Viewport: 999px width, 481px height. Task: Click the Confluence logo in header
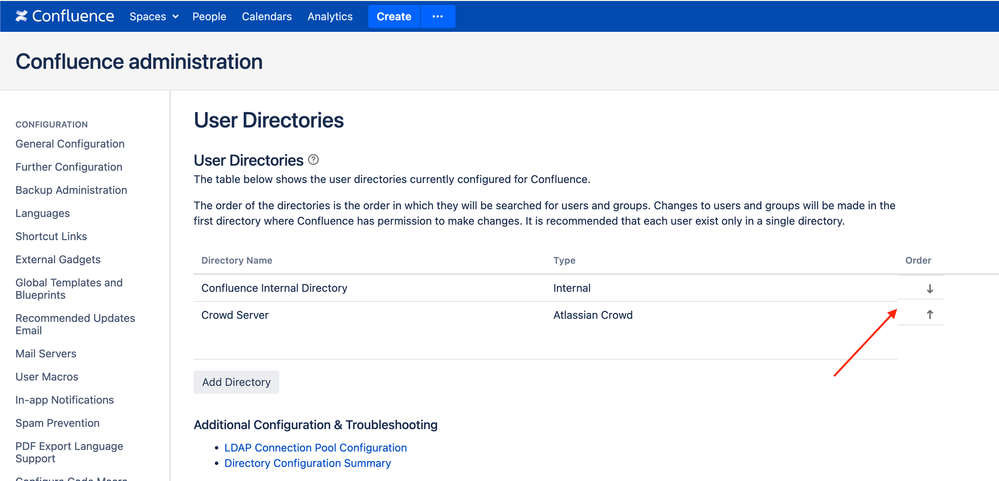(65, 17)
